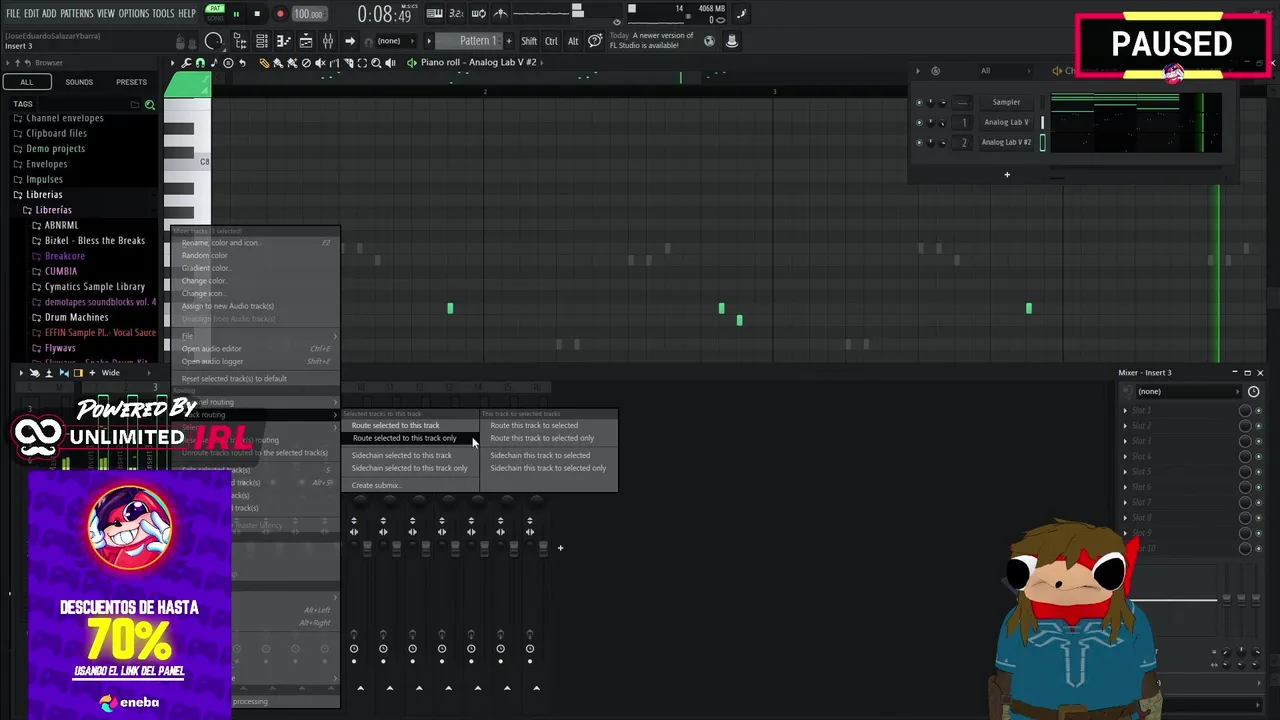Open the mixer input (none) dropdown
The height and width of the screenshot is (720, 1280).
tap(1187, 391)
